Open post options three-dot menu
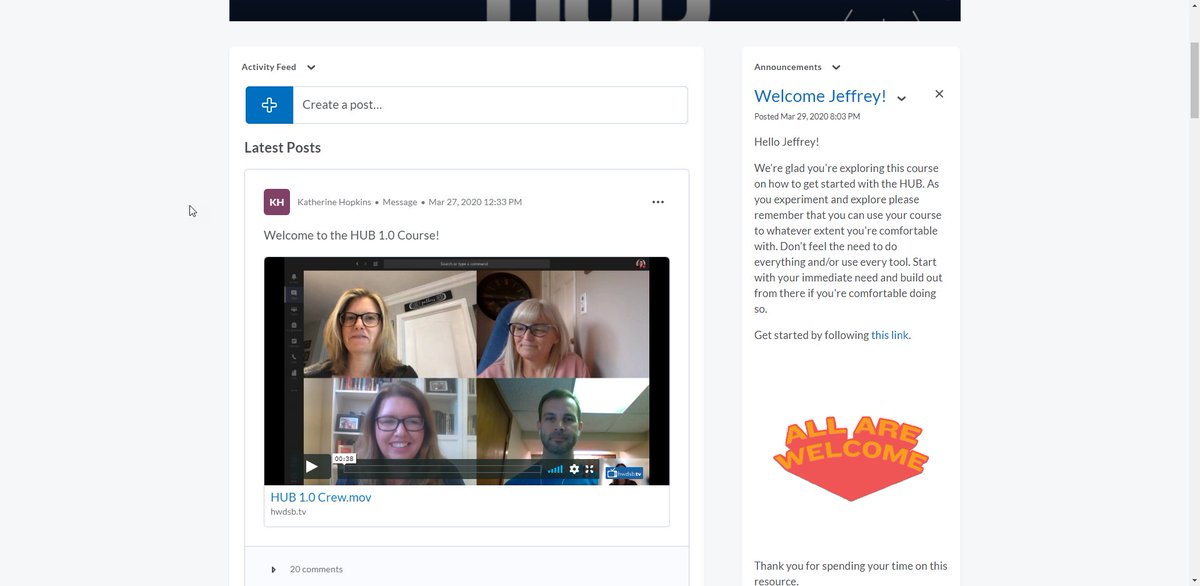 point(658,202)
